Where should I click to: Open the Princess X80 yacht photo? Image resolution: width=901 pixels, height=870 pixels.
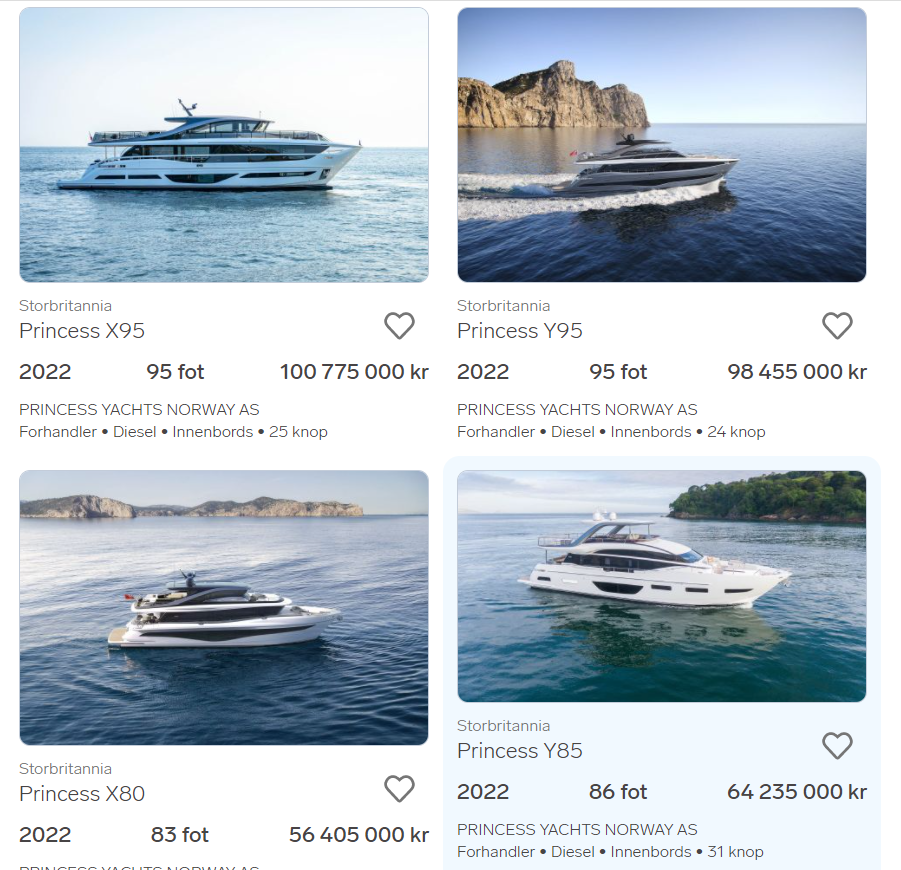(x=224, y=608)
